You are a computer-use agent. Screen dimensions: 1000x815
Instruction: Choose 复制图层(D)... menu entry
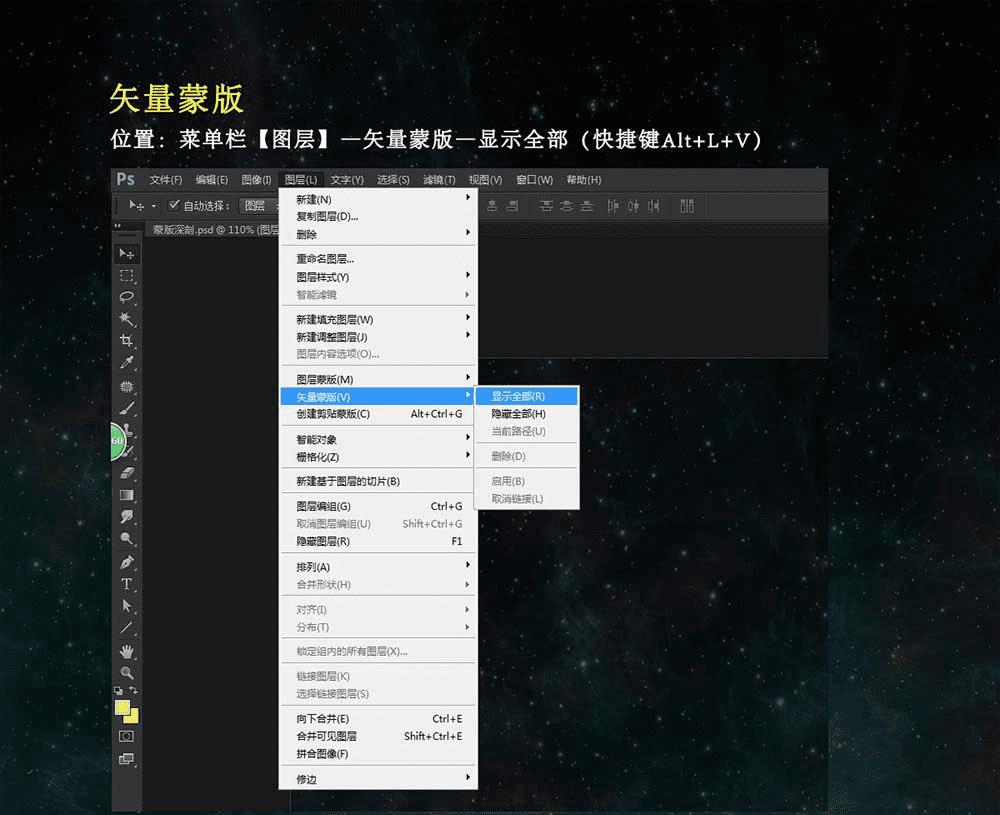click(378, 216)
